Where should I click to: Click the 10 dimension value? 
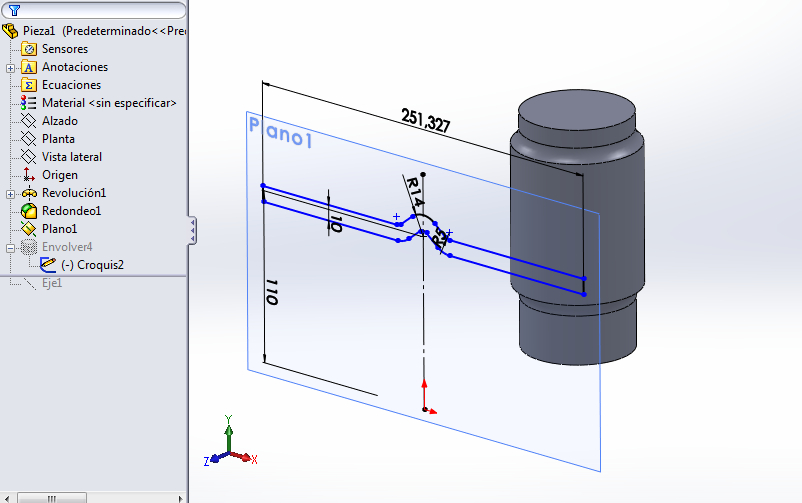click(335, 224)
